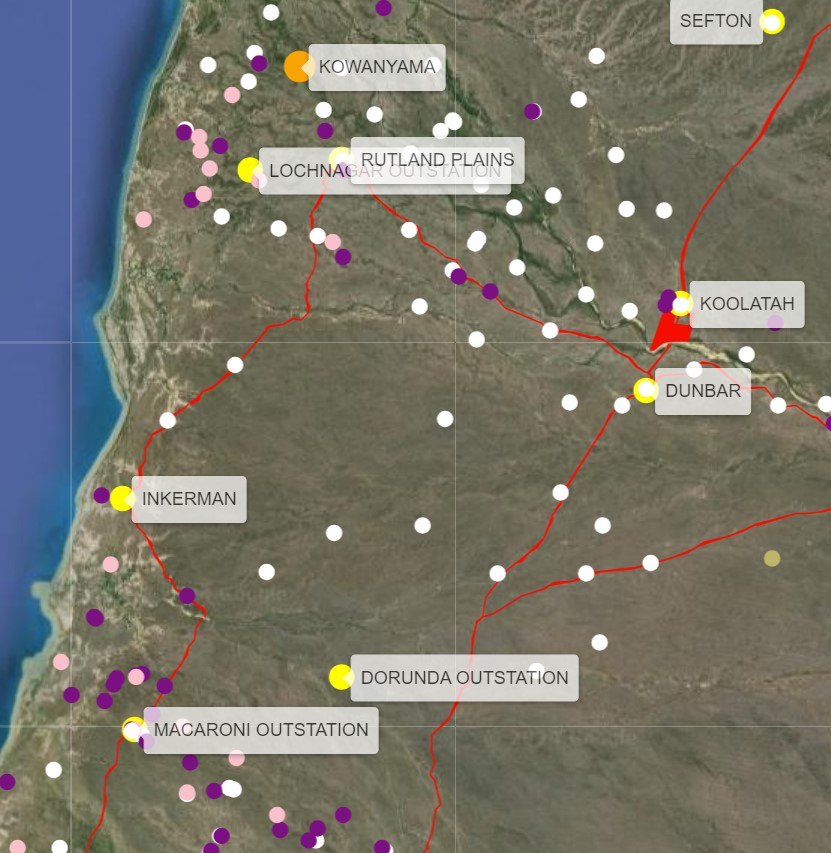Click the olive-colored dot on the map

(x=772, y=558)
